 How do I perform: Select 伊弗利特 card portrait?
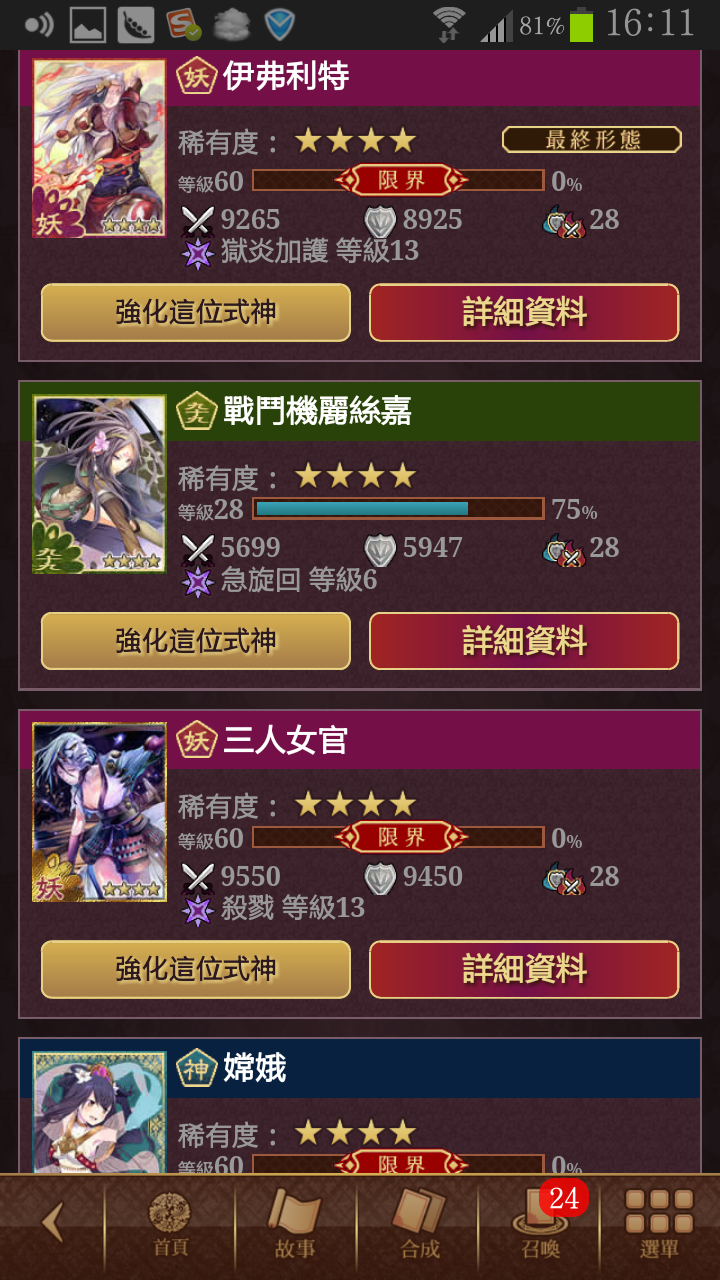click(99, 148)
